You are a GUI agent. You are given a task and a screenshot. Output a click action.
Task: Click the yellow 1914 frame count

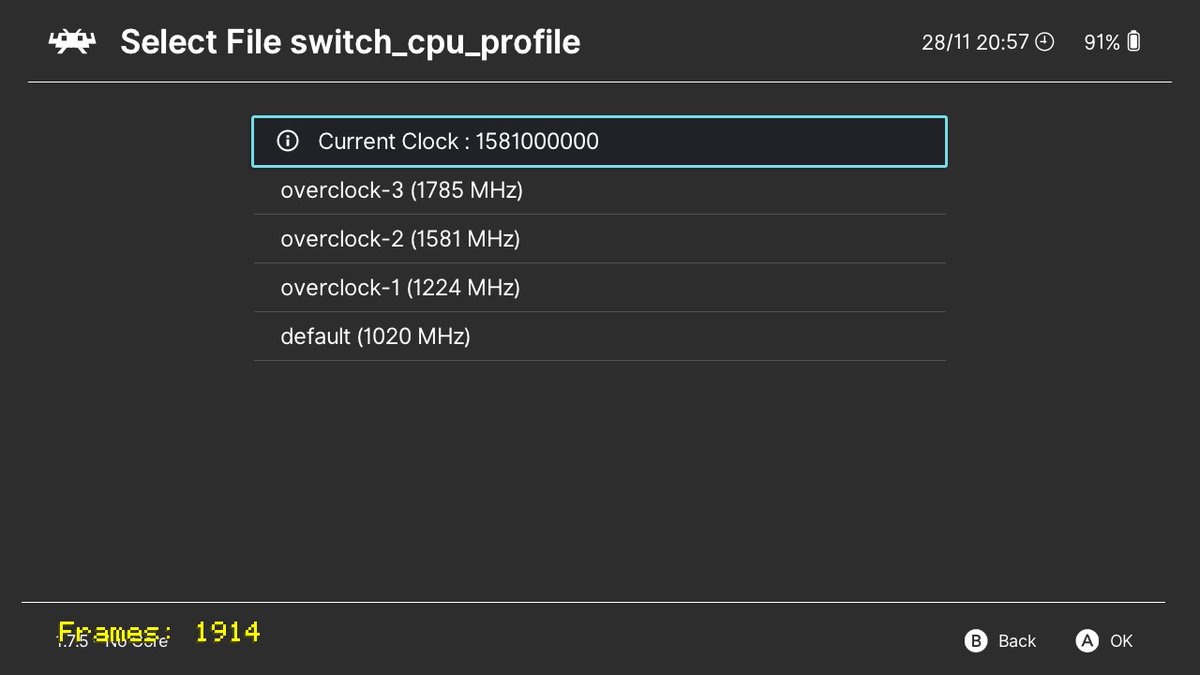(227, 632)
